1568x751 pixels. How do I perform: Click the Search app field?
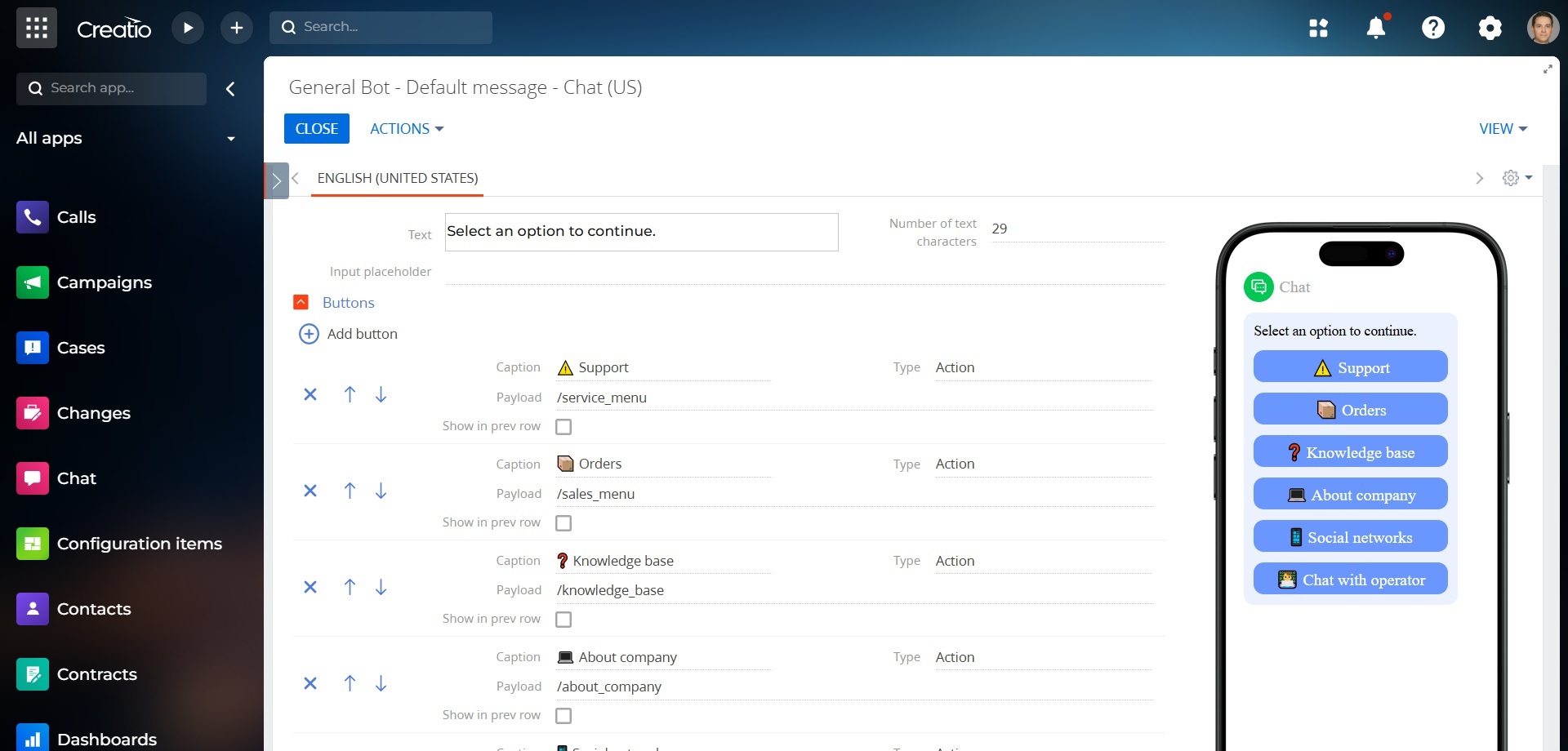(x=111, y=89)
